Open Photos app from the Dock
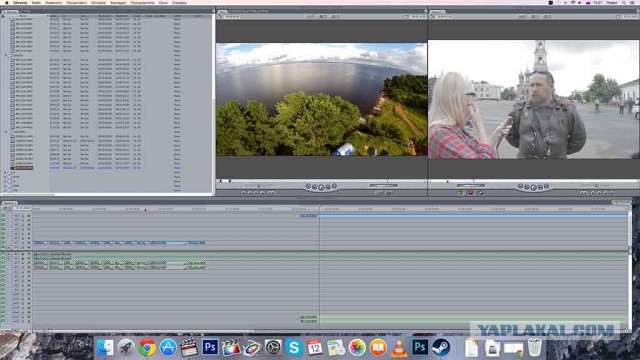The image size is (640, 360). click(357, 348)
